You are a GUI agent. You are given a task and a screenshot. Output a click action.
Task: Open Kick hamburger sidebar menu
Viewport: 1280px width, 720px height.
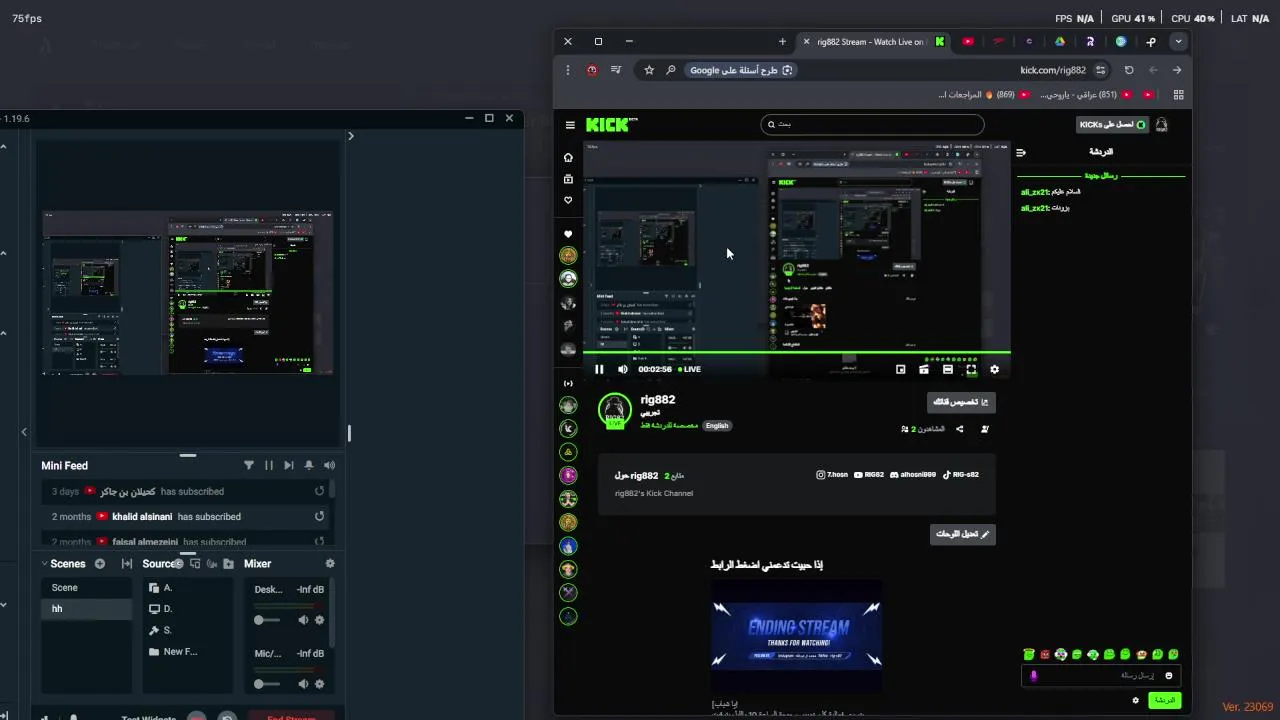coord(570,125)
